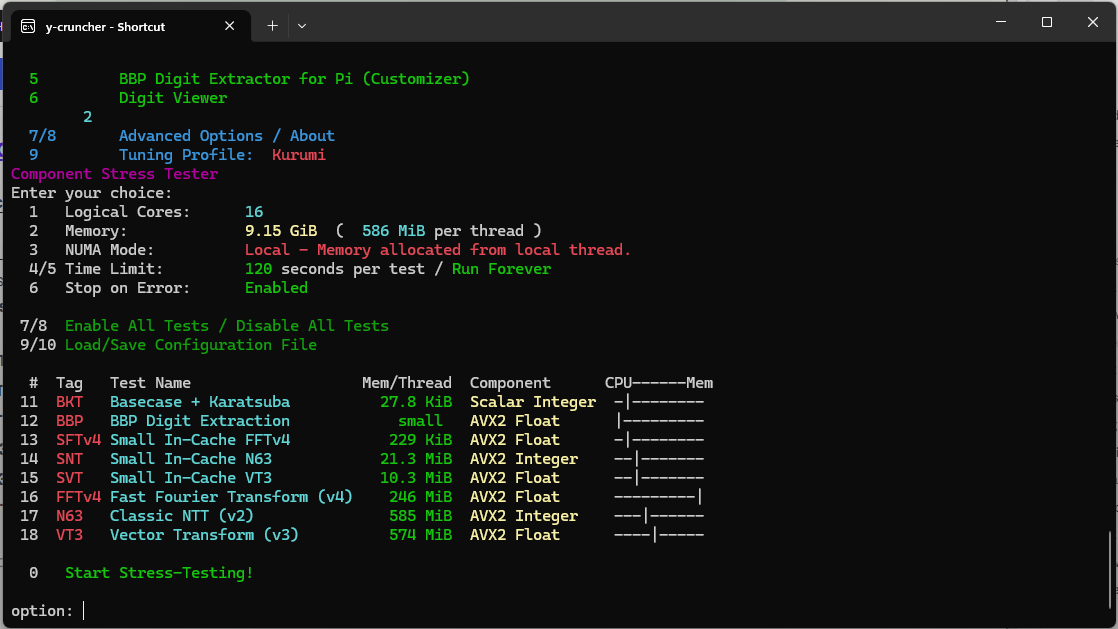The width and height of the screenshot is (1118, 629).
Task: Click the 'BKT' test tag
Action: [x=69, y=402]
